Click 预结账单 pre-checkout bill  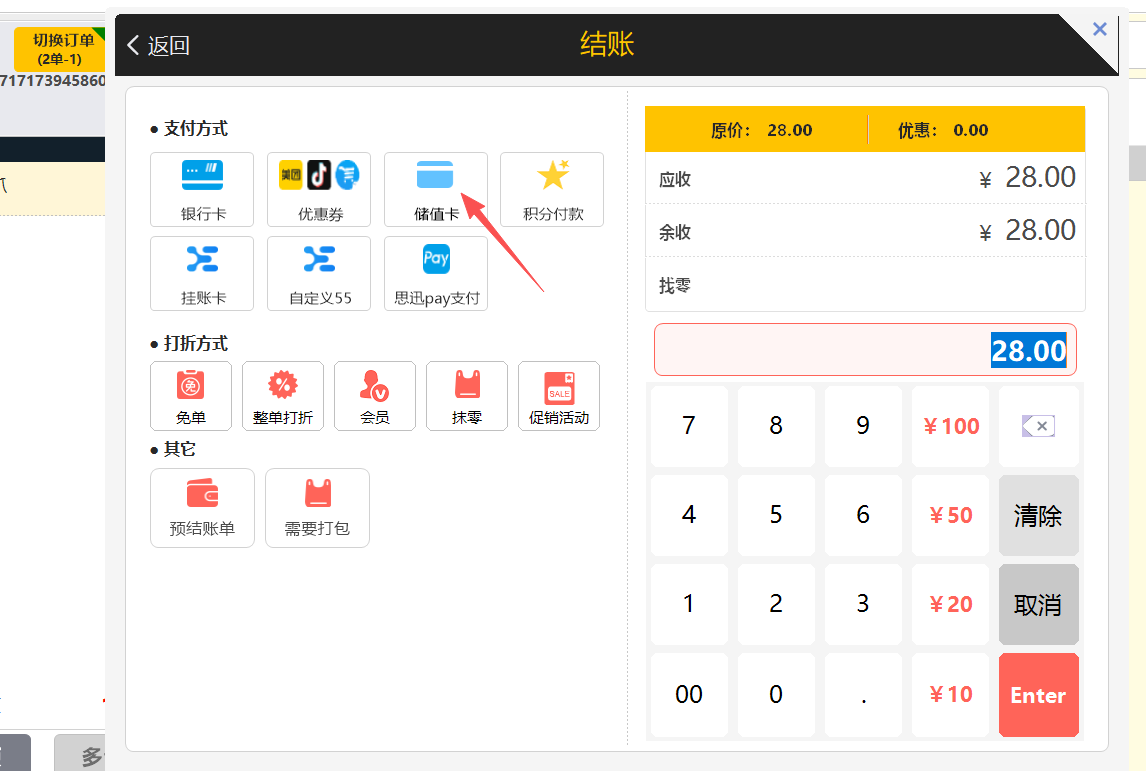pos(202,507)
